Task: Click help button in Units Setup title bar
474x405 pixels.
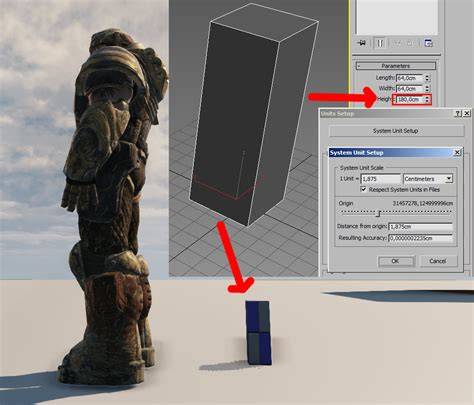Action: click(x=458, y=114)
